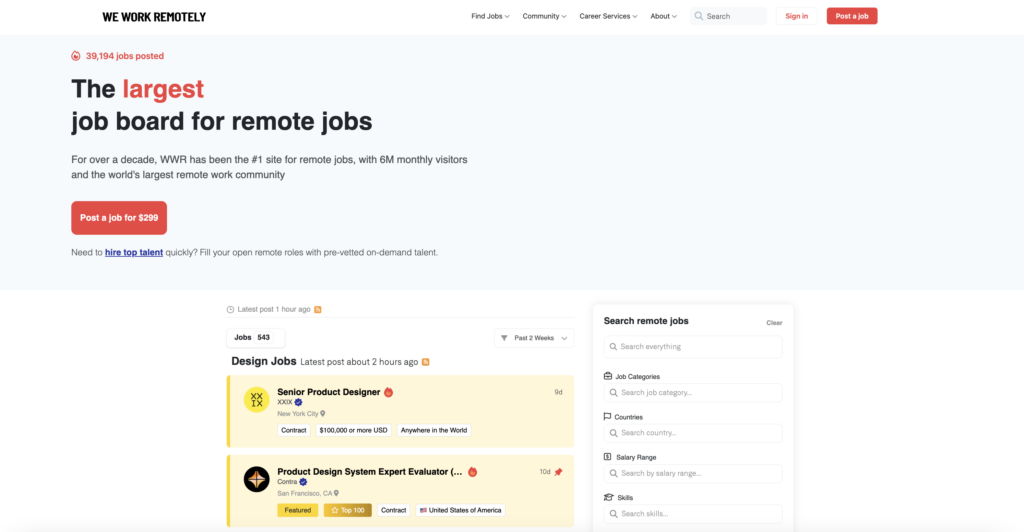This screenshot has height=532, width=1024.
Task: Click the Search by salary range field
Action: tap(693, 473)
